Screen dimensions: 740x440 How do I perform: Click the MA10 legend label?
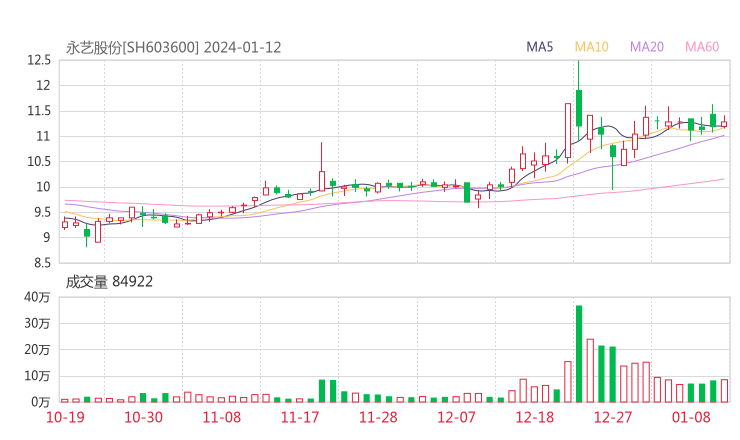(x=591, y=47)
